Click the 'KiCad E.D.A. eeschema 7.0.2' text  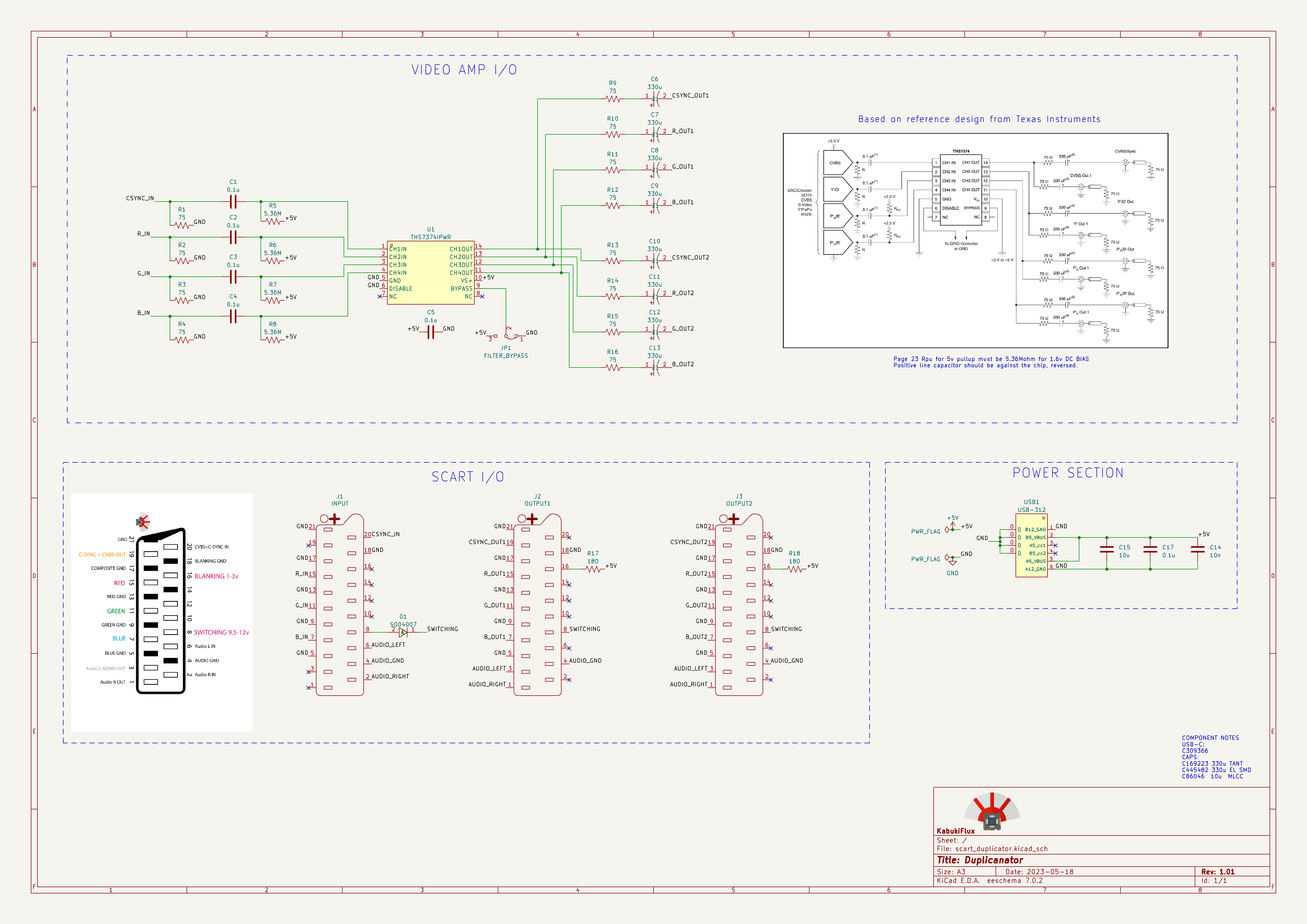(989, 881)
